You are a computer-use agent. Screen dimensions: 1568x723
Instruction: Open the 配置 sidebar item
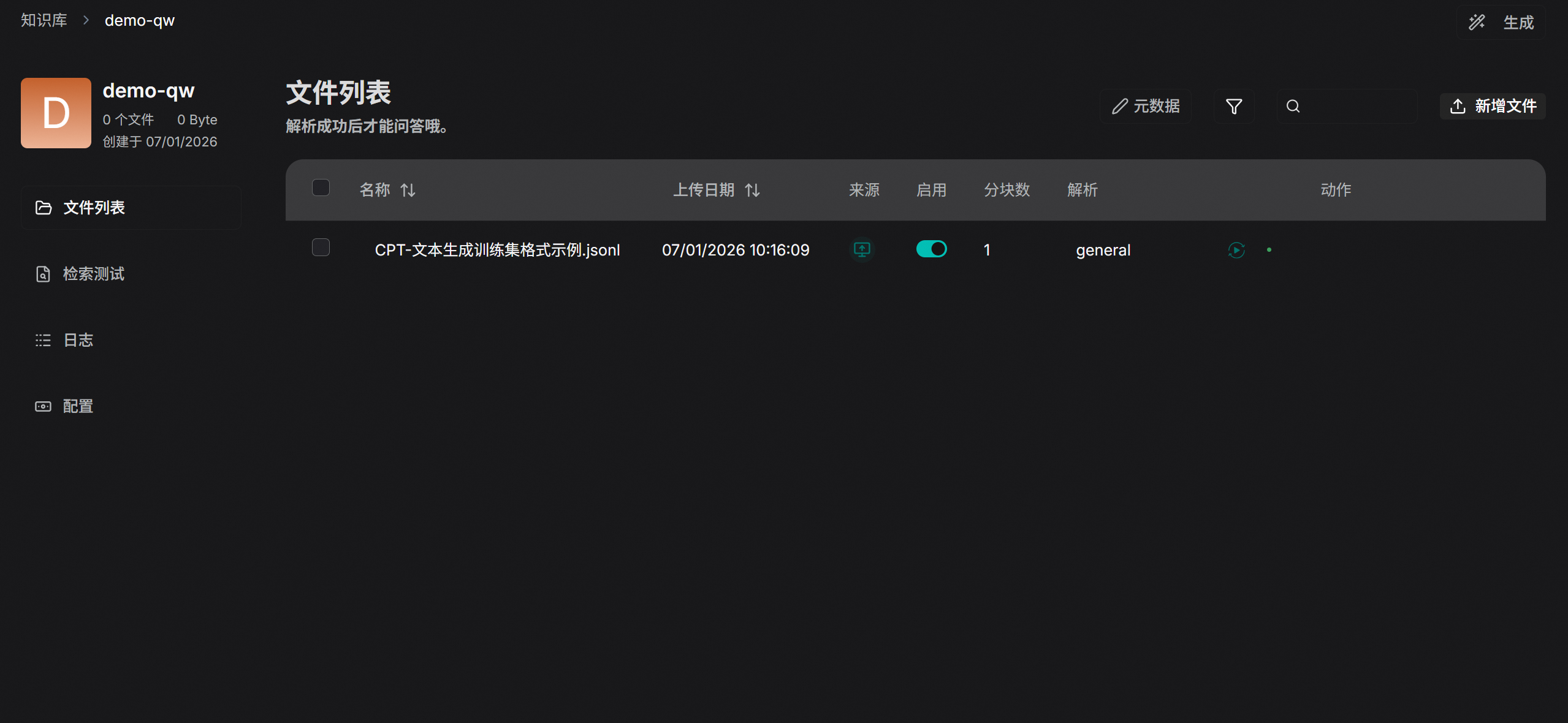tap(78, 406)
